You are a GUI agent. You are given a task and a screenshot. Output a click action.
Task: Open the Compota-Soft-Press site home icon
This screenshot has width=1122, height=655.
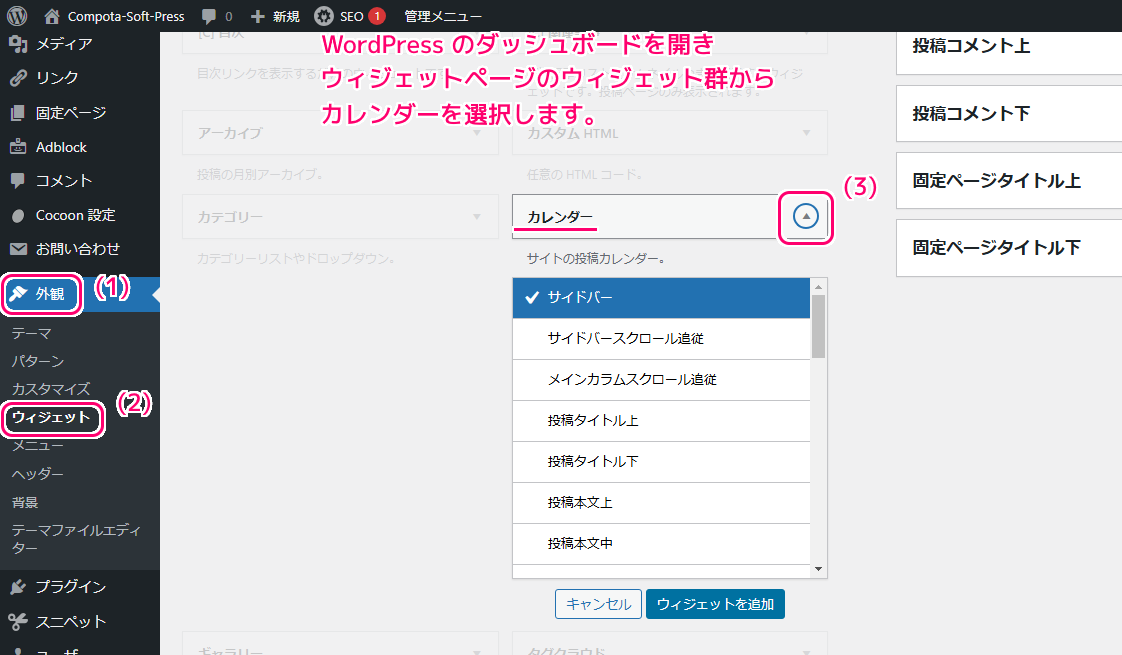click(x=52, y=16)
